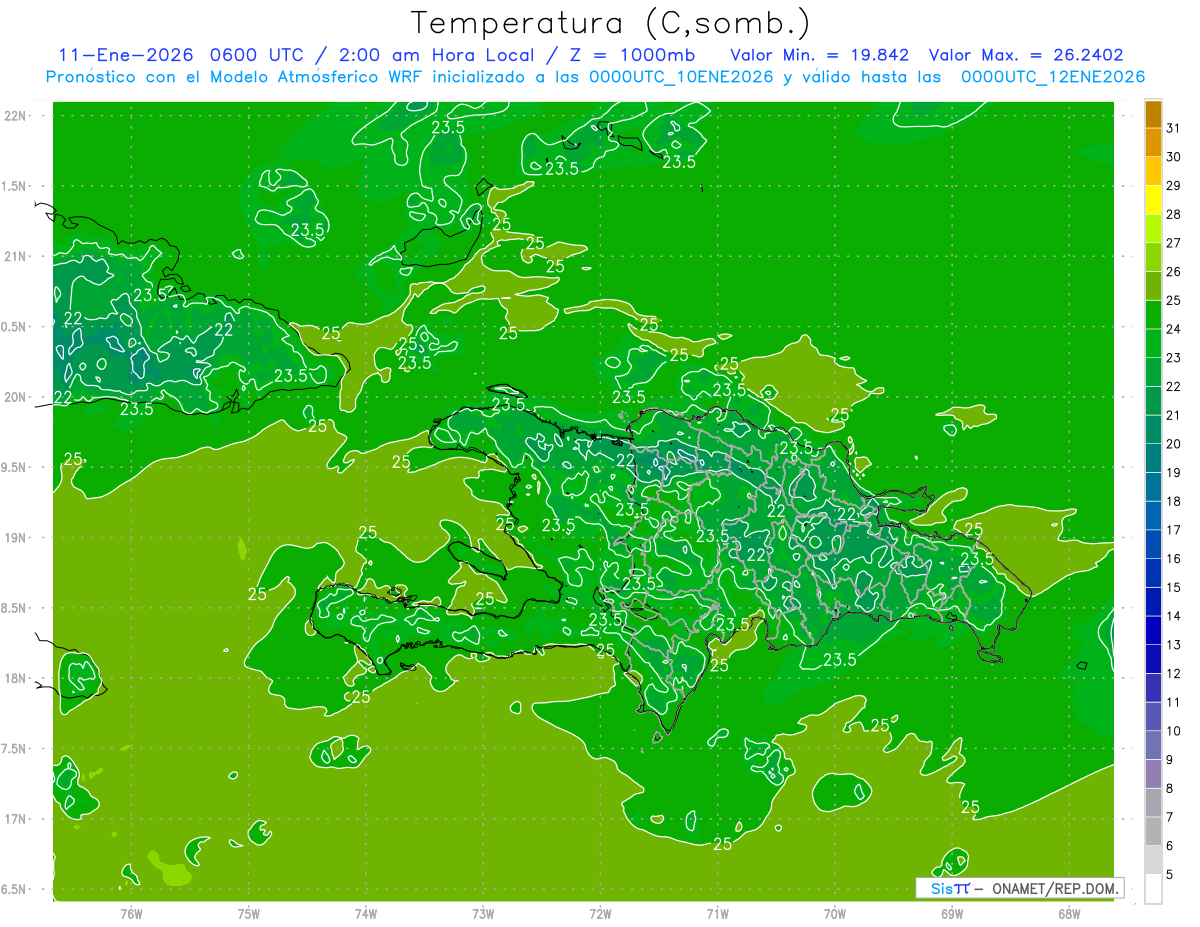Click the '0000UTC_10ENE2026' initialization time text
1200x927 pixels.
click(x=680, y=77)
